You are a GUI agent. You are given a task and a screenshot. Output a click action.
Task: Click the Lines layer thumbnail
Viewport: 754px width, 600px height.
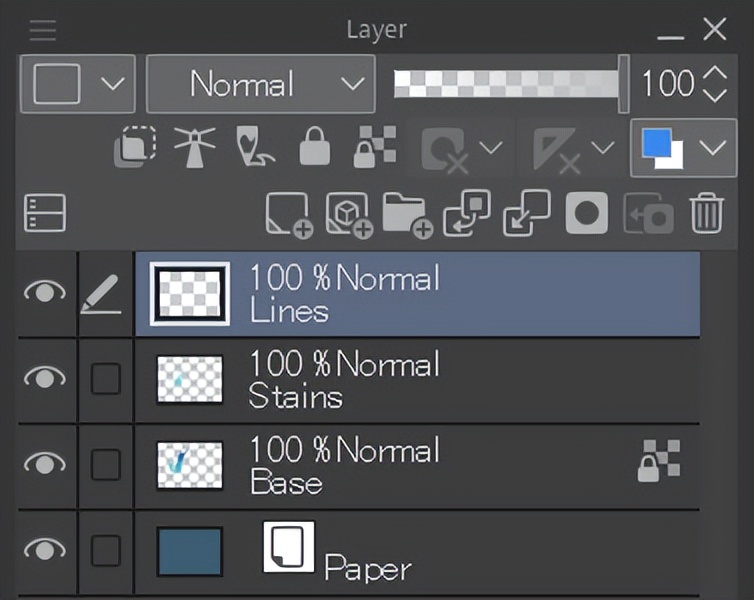click(190, 294)
